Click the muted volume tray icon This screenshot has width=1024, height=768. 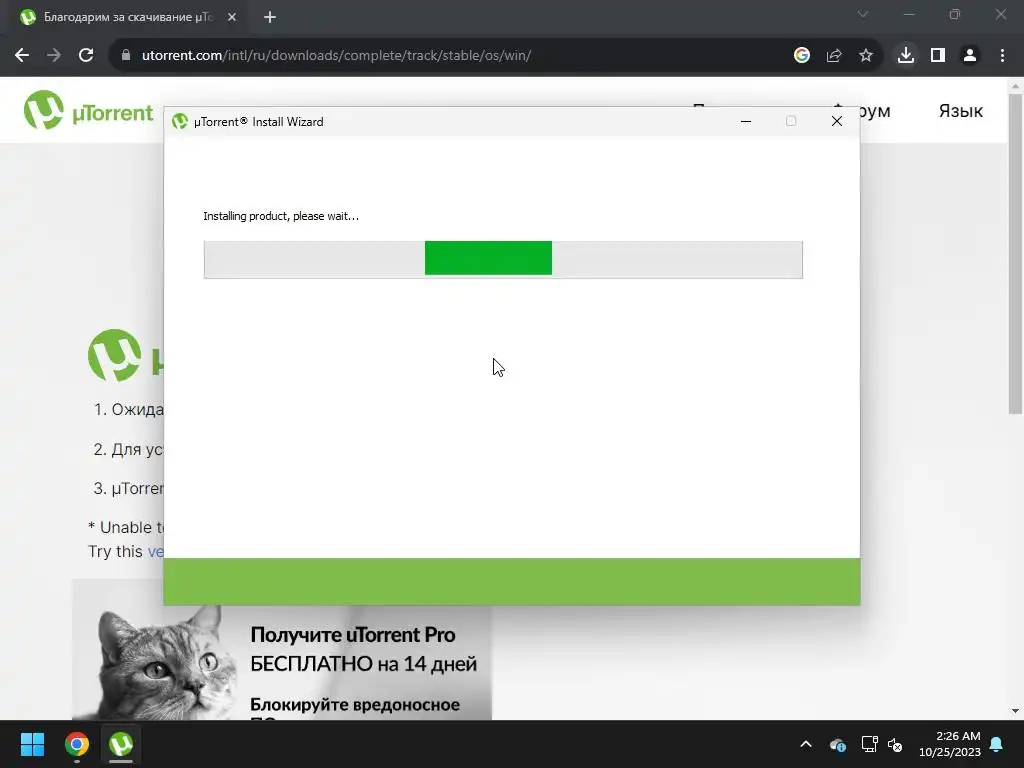(x=895, y=744)
